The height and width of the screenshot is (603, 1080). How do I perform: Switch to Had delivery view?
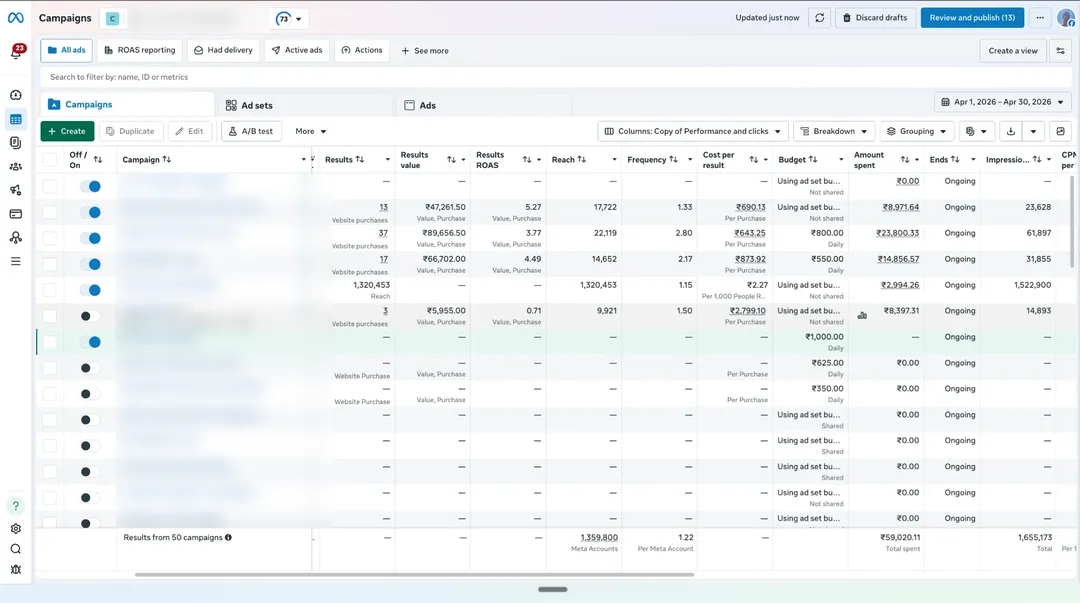click(x=223, y=50)
